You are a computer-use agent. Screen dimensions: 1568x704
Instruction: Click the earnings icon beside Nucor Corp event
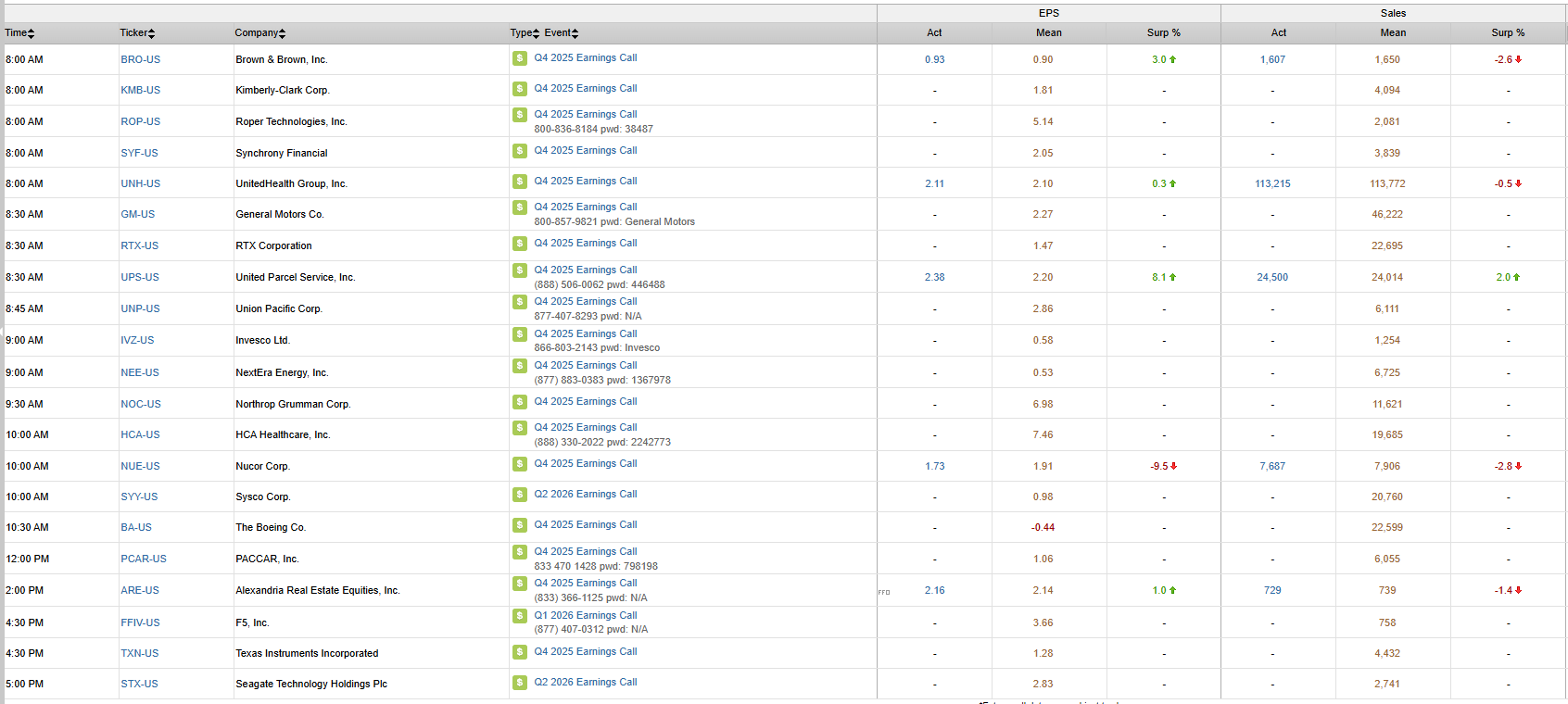pyautogui.click(x=520, y=464)
